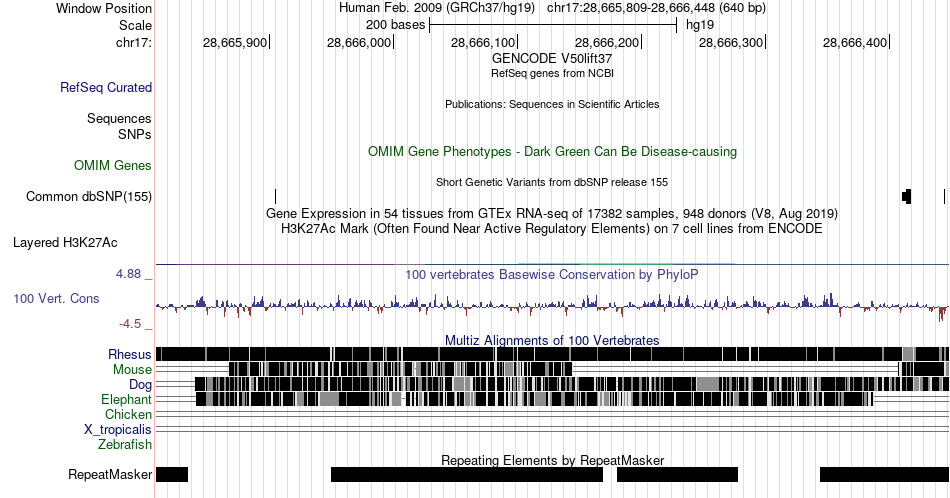Screen dimensions: 950x498
Task: Click the 28,665,900 ruler position
Action: (x=235, y=42)
